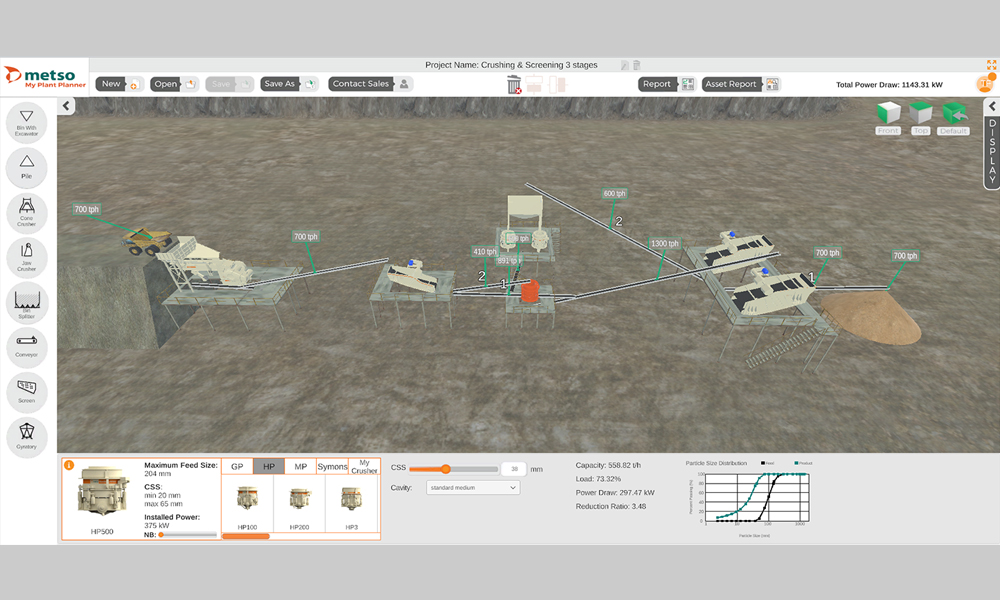The image size is (1000, 600).
Task: Collapse the left equipment sidebar
Action: pyautogui.click(x=67, y=106)
